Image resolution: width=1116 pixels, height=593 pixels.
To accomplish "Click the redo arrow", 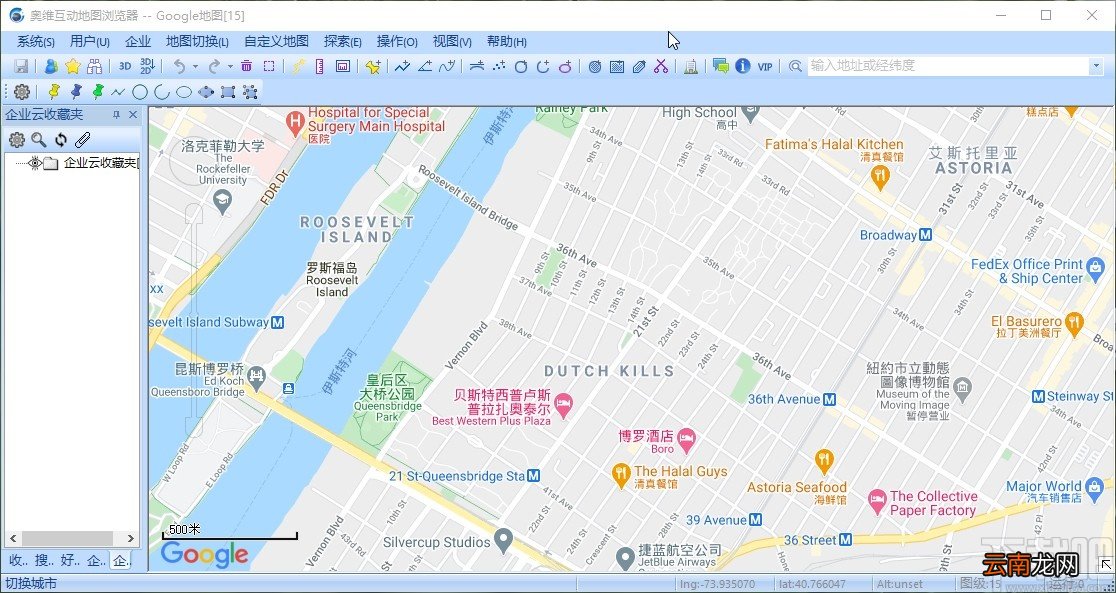I will coord(214,66).
